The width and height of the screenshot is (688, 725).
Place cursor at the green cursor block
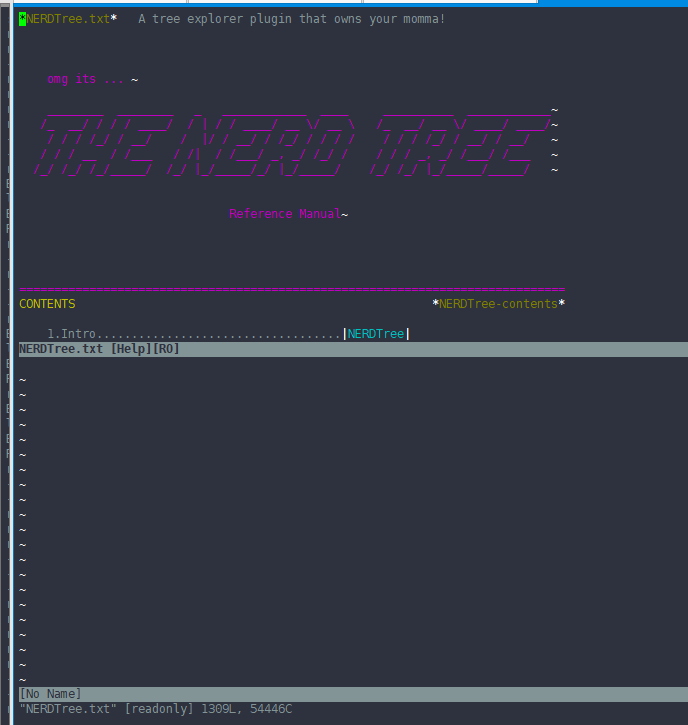23,19
